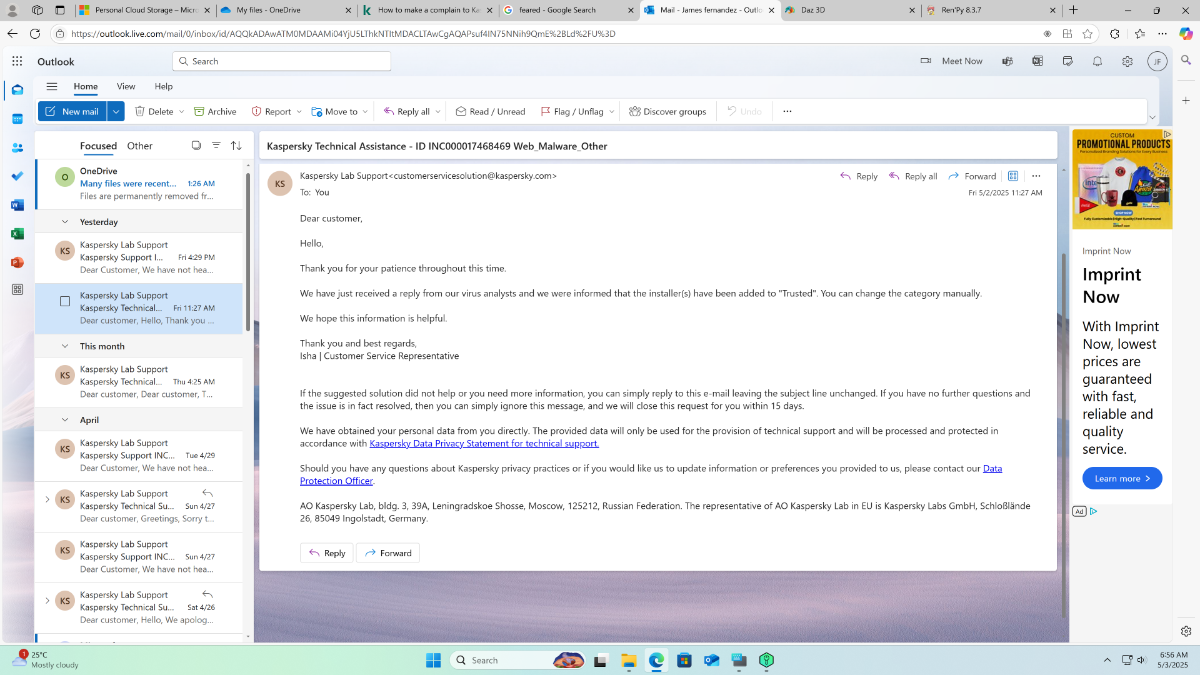Collapse the April group
Screen dimensions: 1200x675
[x=65, y=420]
